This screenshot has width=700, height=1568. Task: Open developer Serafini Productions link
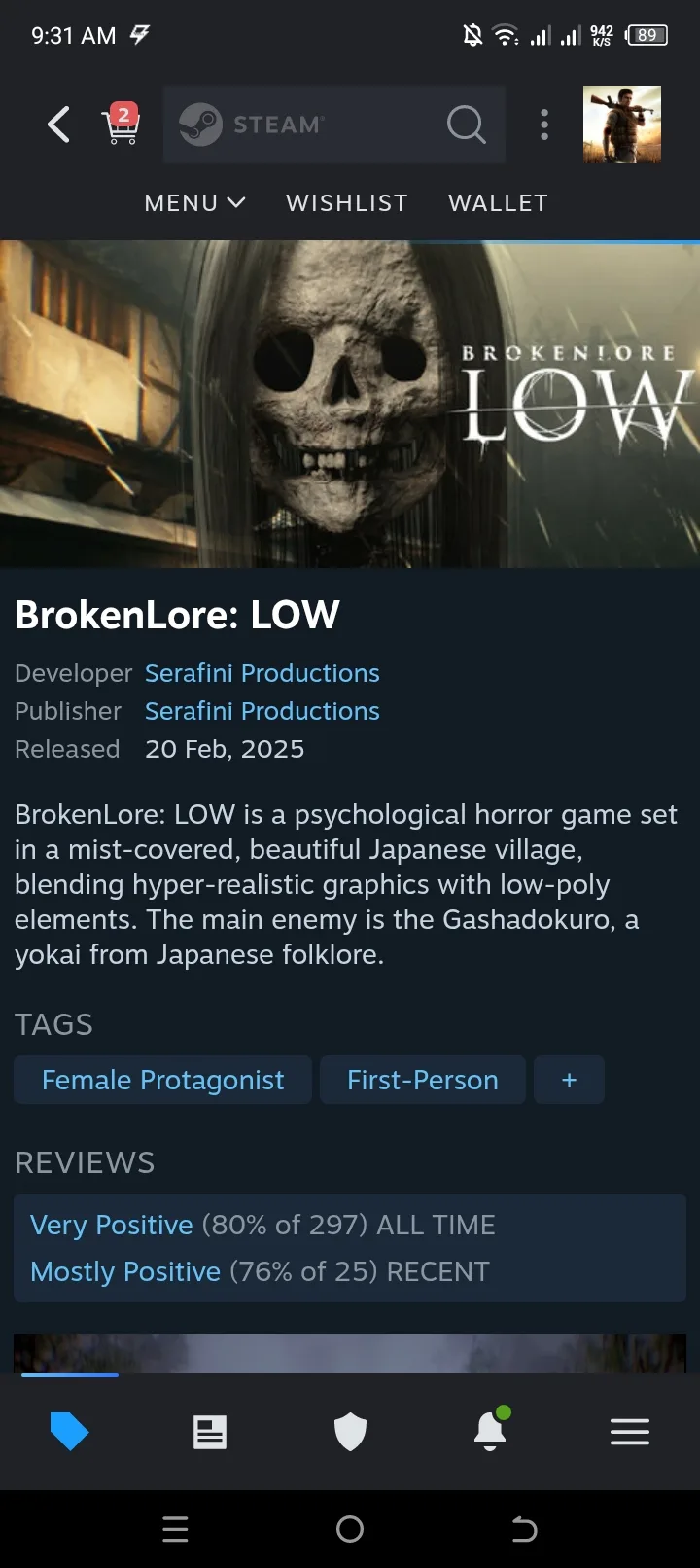tap(262, 673)
